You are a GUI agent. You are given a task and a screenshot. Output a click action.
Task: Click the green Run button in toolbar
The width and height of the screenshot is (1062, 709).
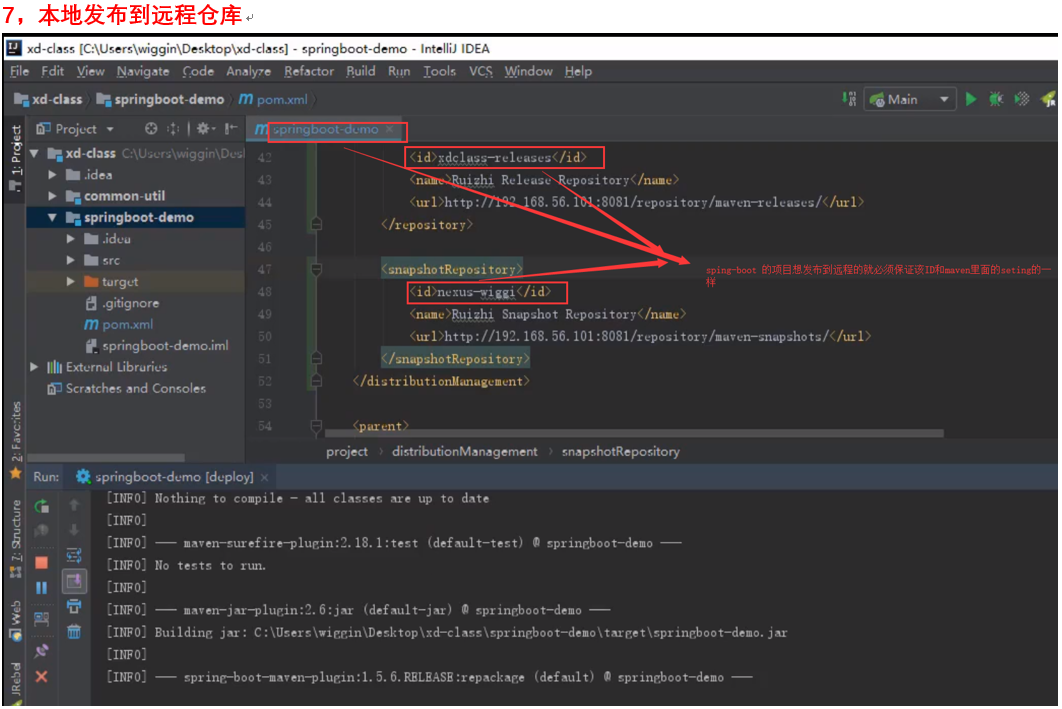click(970, 99)
